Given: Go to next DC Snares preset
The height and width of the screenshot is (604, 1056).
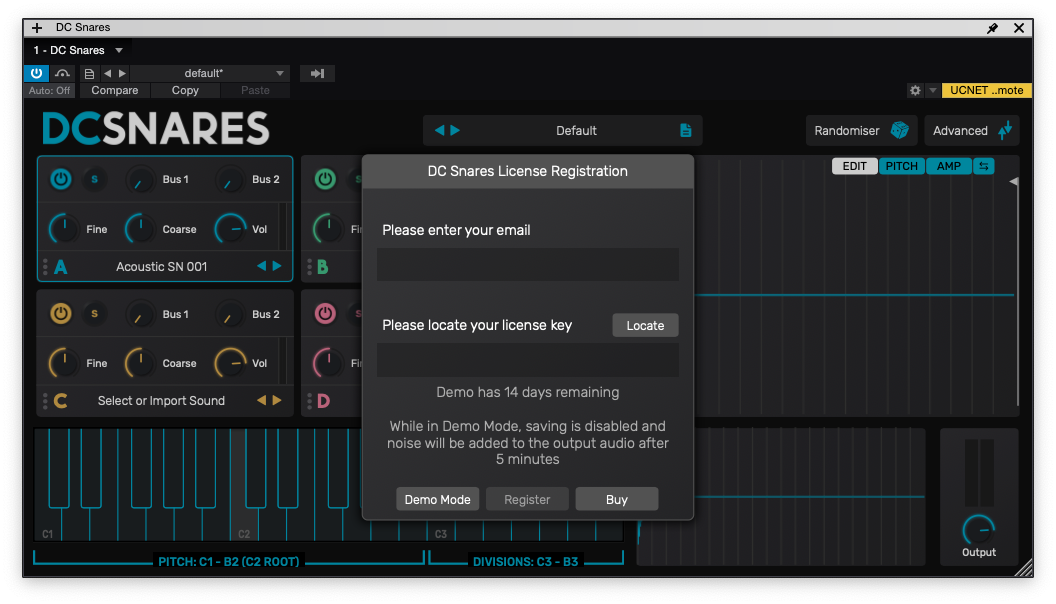Looking at the screenshot, I should point(455,130).
